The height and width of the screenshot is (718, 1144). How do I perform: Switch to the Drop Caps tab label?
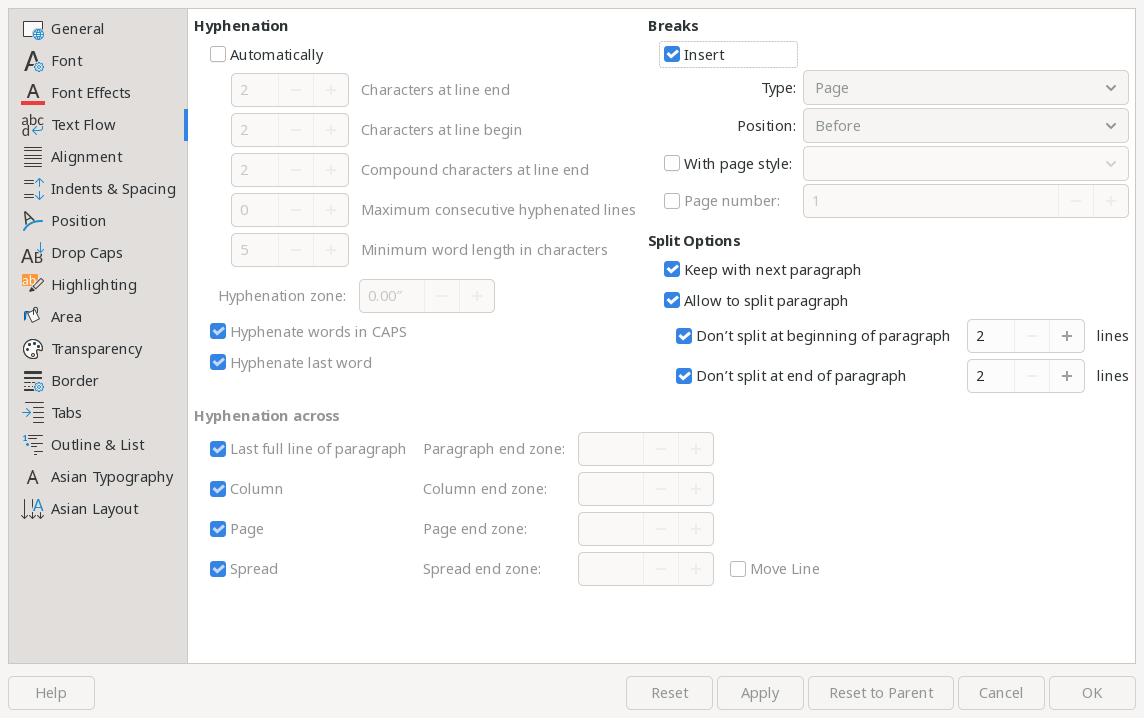click(87, 253)
